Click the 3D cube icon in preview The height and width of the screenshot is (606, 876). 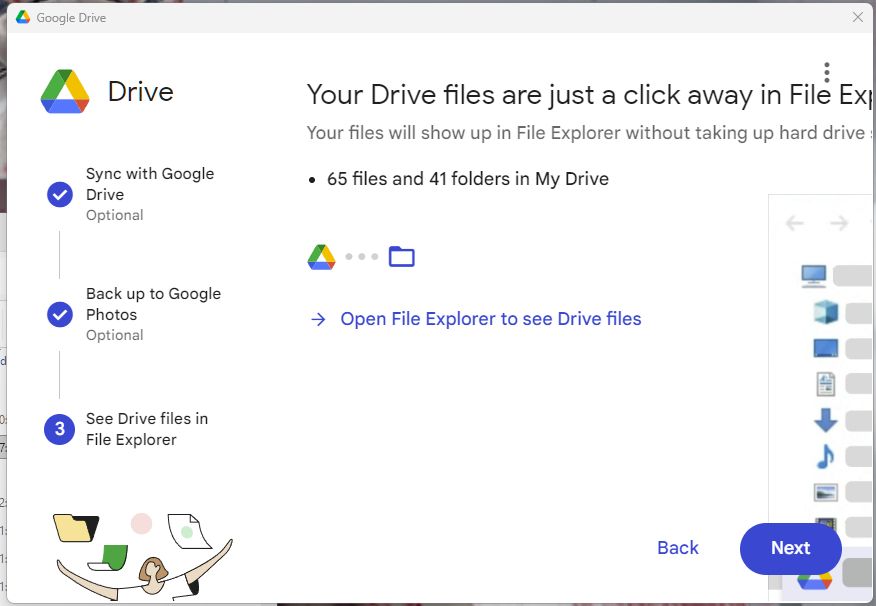[826, 312]
